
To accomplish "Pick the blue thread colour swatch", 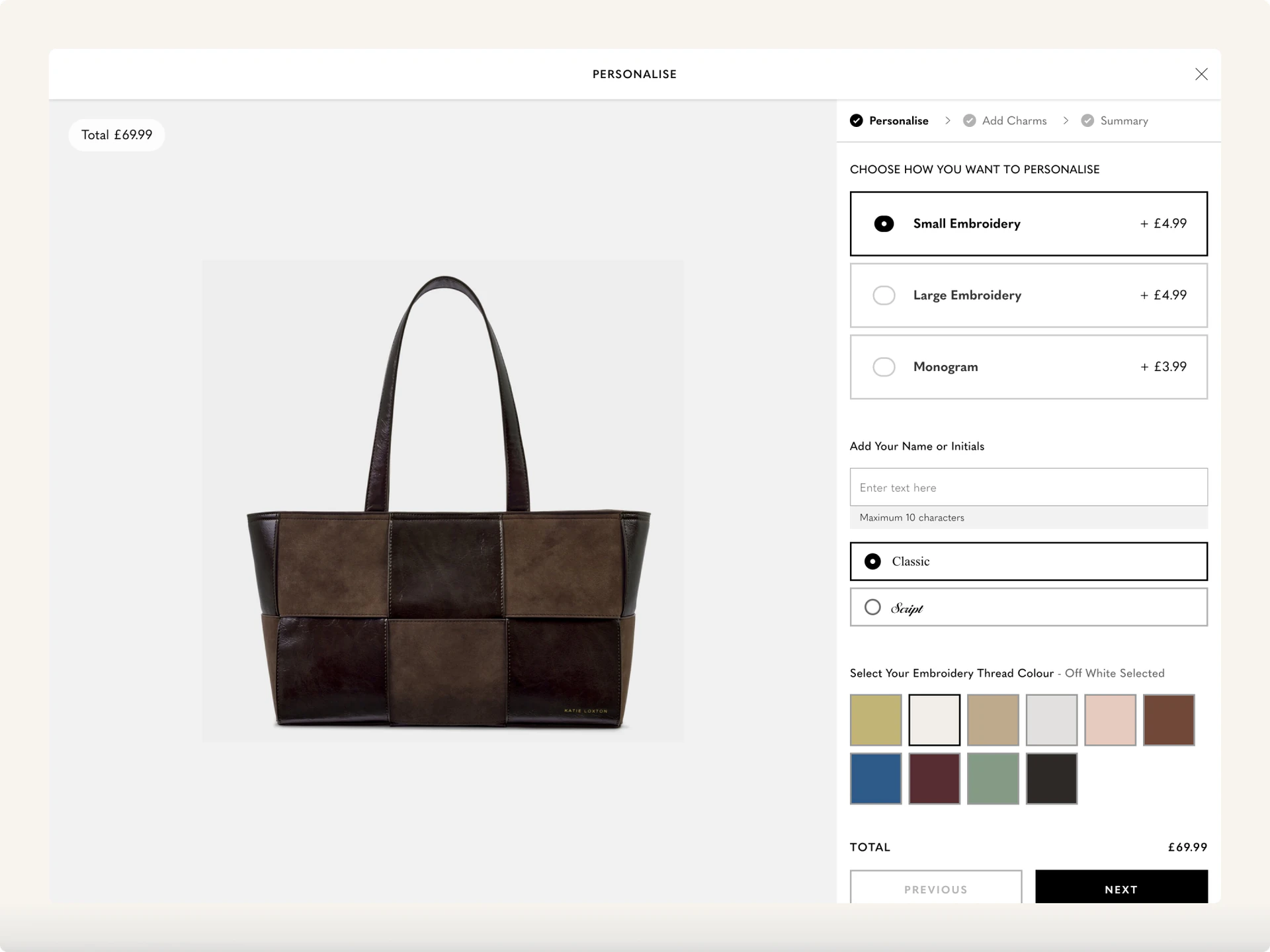I will click(876, 779).
